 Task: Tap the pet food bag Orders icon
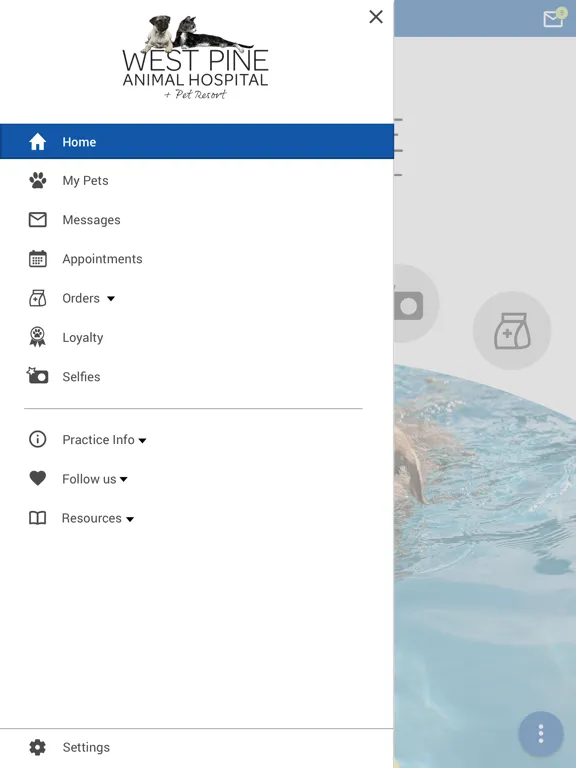tap(38, 298)
